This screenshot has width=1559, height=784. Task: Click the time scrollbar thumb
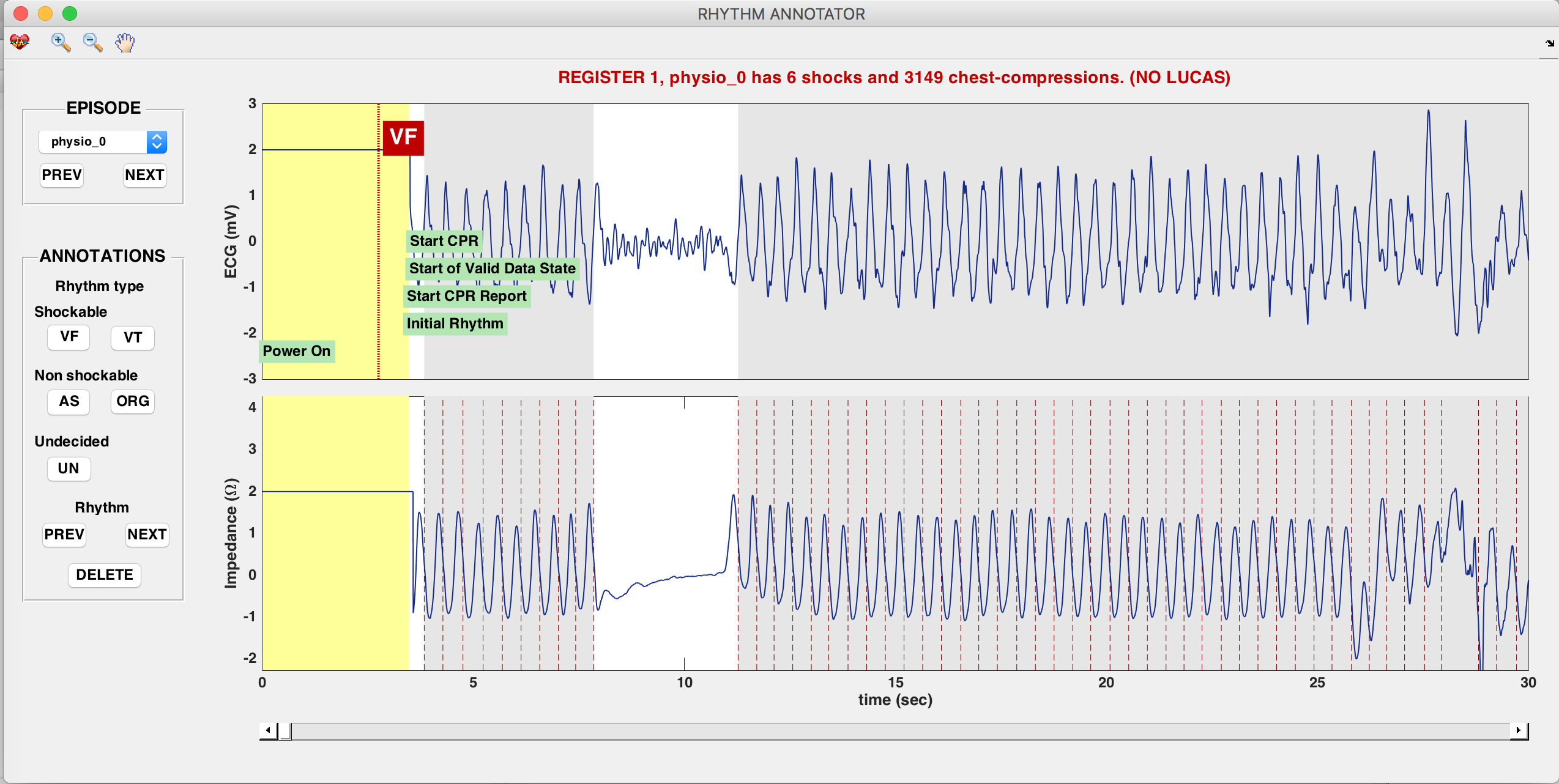pyautogui.click(x=285, y=731)
